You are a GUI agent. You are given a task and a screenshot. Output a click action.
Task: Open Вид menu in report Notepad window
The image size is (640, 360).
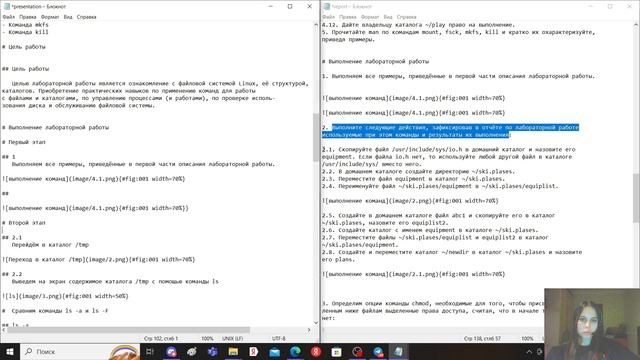pos(388,17)
